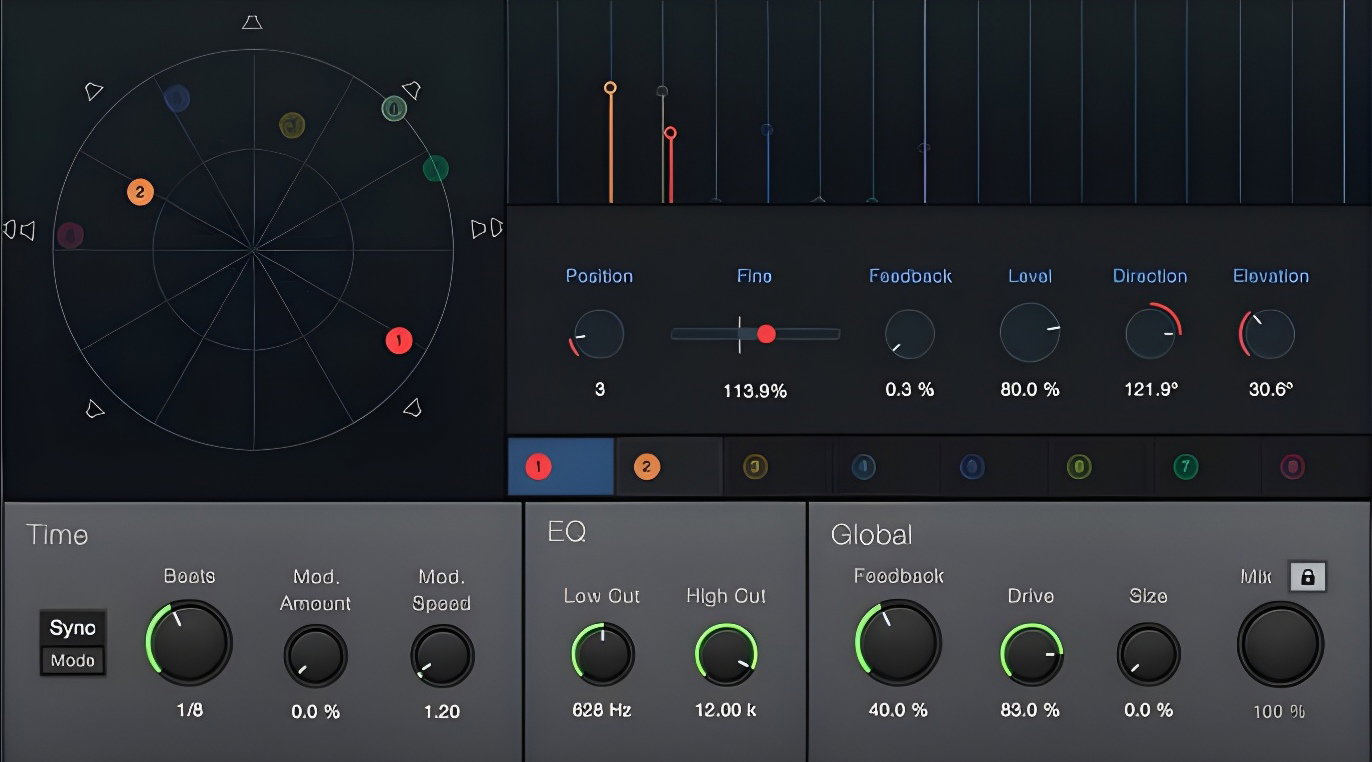The width and height of the screenshot is (1372, 762).
Task: Select the dark green tap node on the circle's right edge
Action: [435, 168]
